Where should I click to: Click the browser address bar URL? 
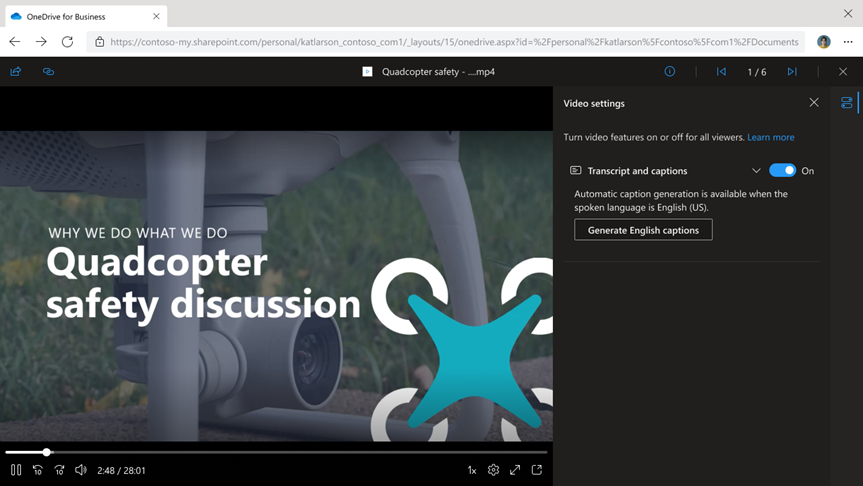tap(454, 42)
